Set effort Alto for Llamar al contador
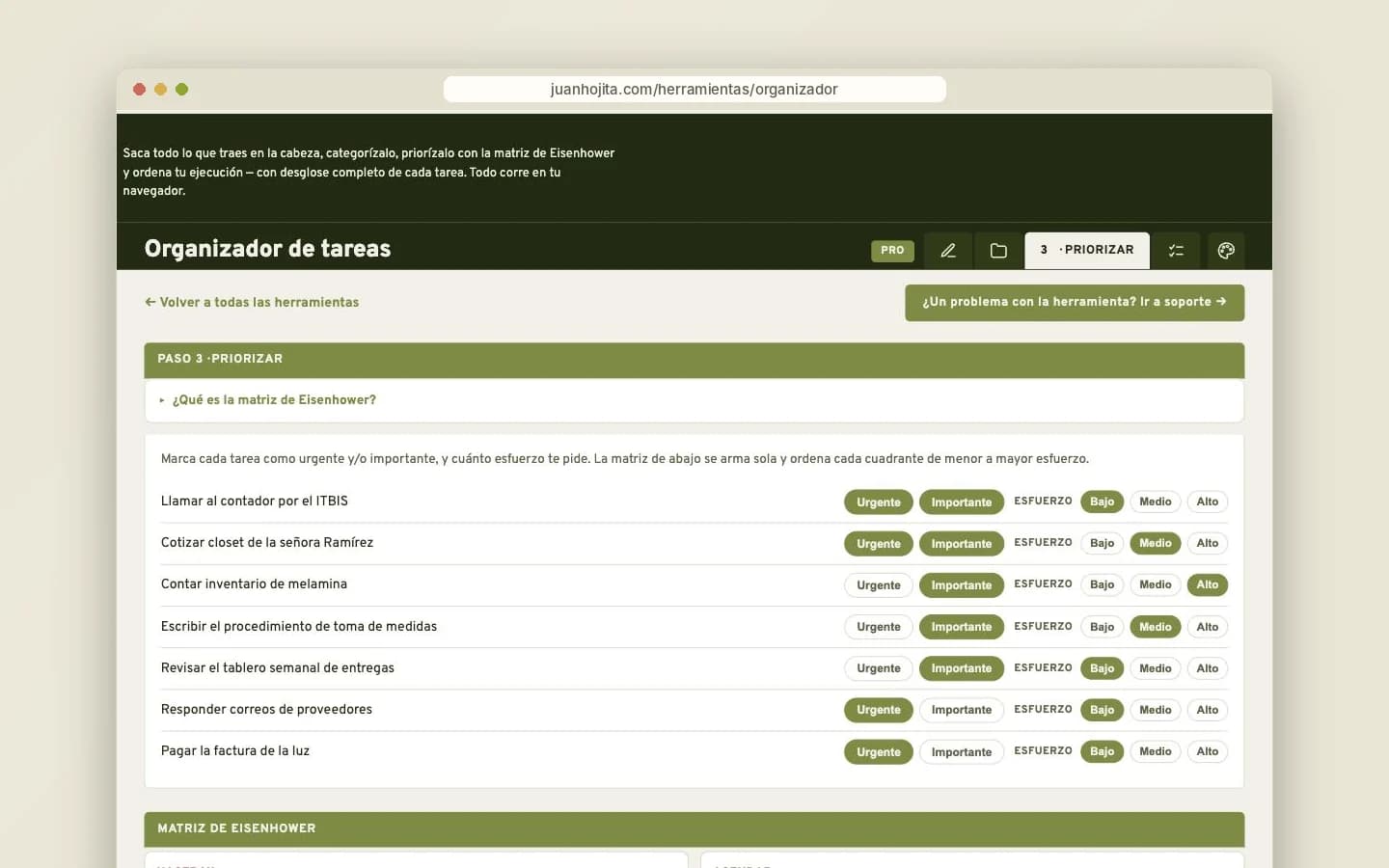The height and width of the screenshot is (868, 1389). 1208,502
